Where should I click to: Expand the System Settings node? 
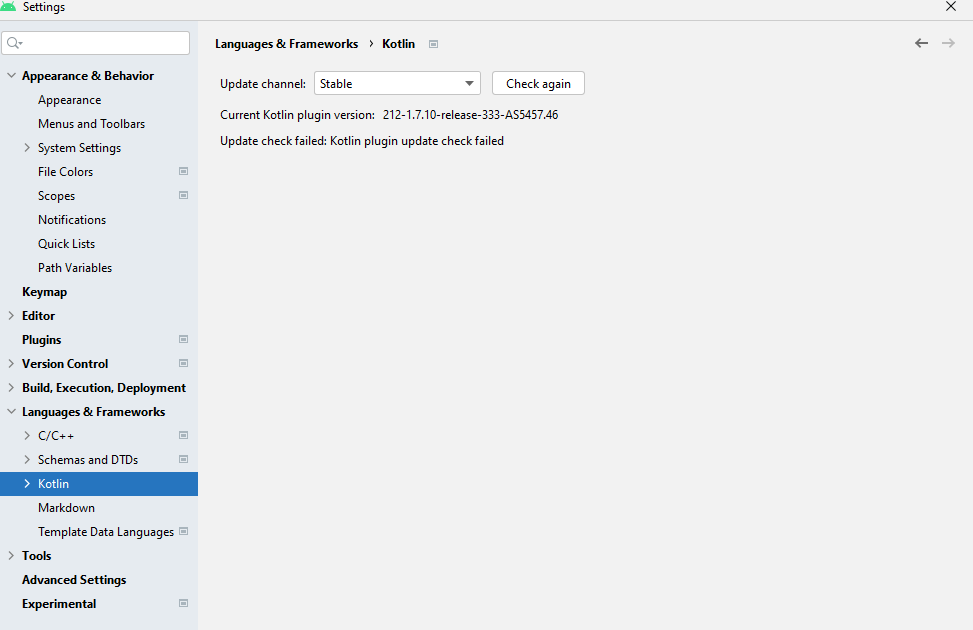coord(27,148)
